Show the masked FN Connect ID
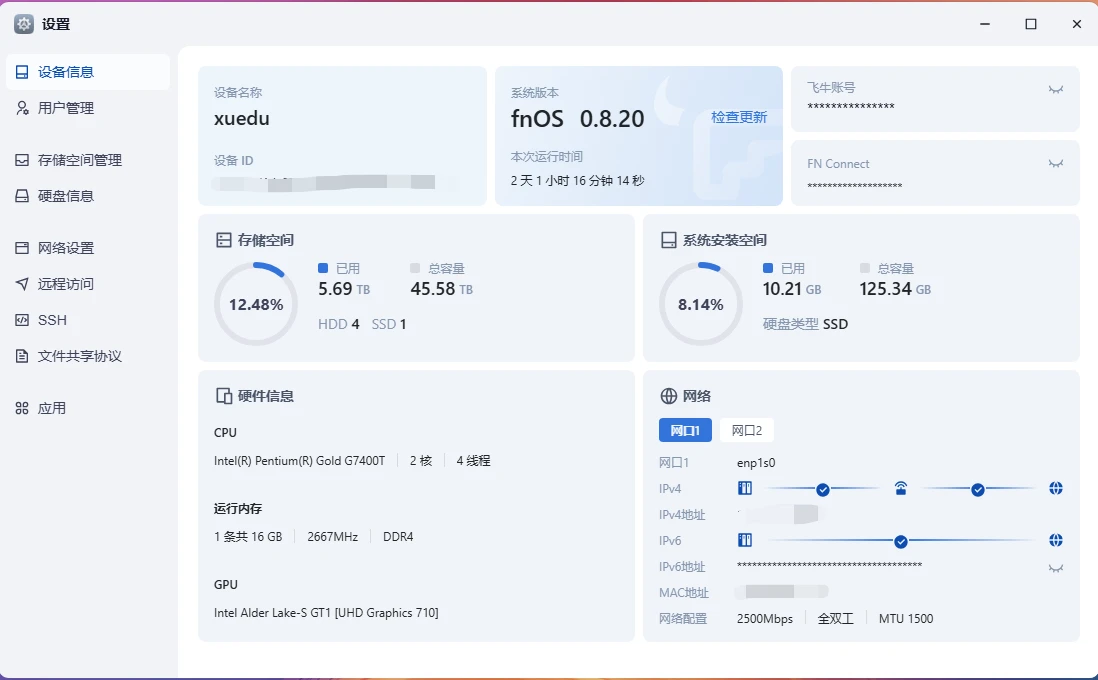The image size is (1098, 680). (x=1055, y=164)
